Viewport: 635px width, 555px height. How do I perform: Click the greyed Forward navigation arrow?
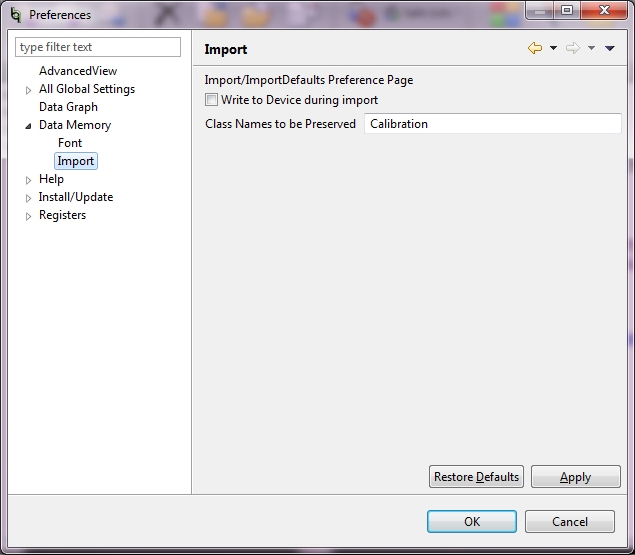(573, 48)
